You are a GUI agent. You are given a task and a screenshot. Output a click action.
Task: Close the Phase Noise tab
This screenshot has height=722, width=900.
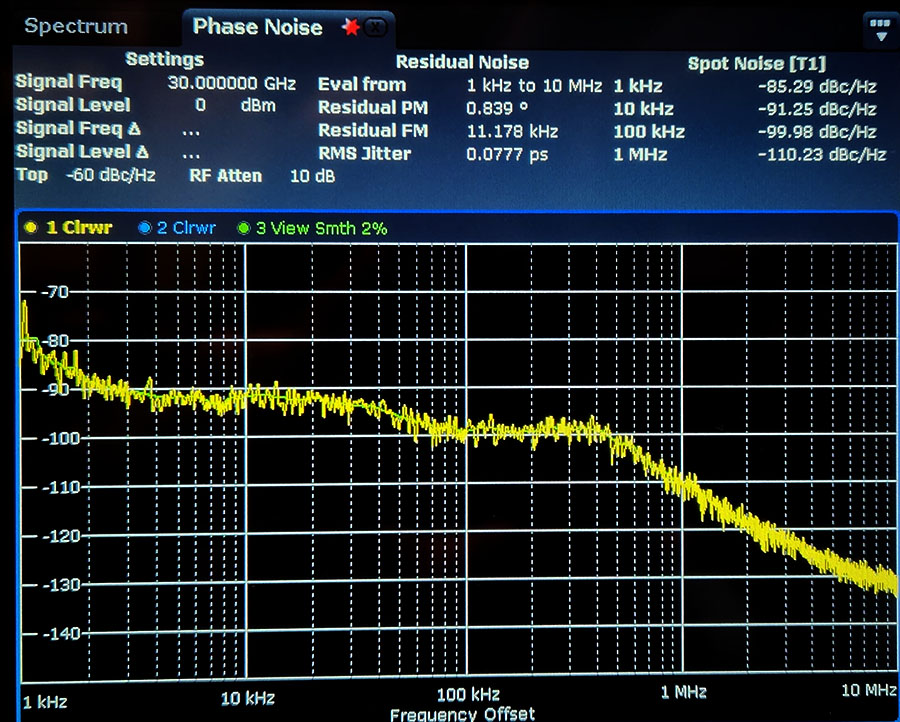pos(376,27)
